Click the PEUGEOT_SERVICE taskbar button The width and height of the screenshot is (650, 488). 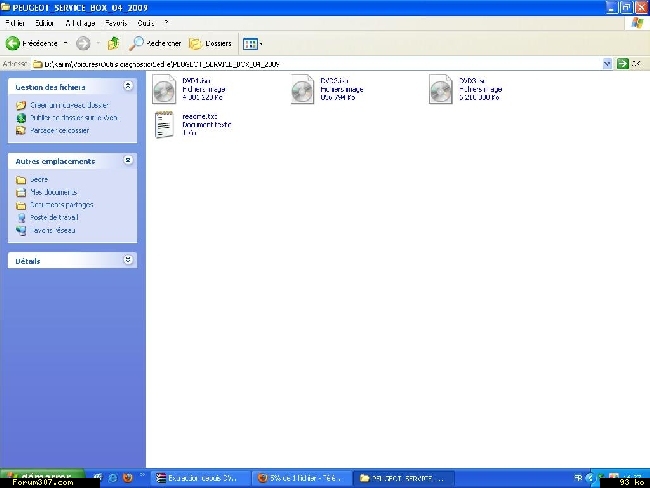404,478
